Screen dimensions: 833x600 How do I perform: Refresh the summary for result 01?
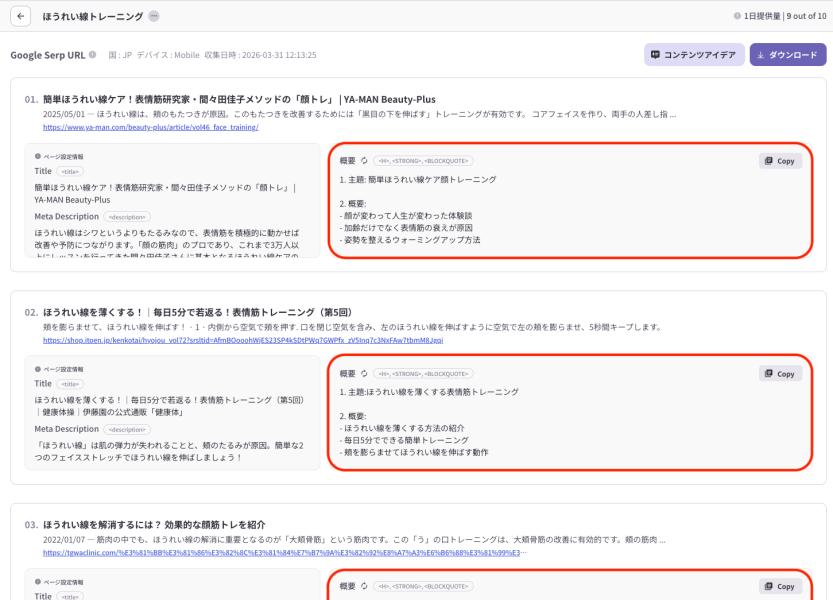[364, 160]
